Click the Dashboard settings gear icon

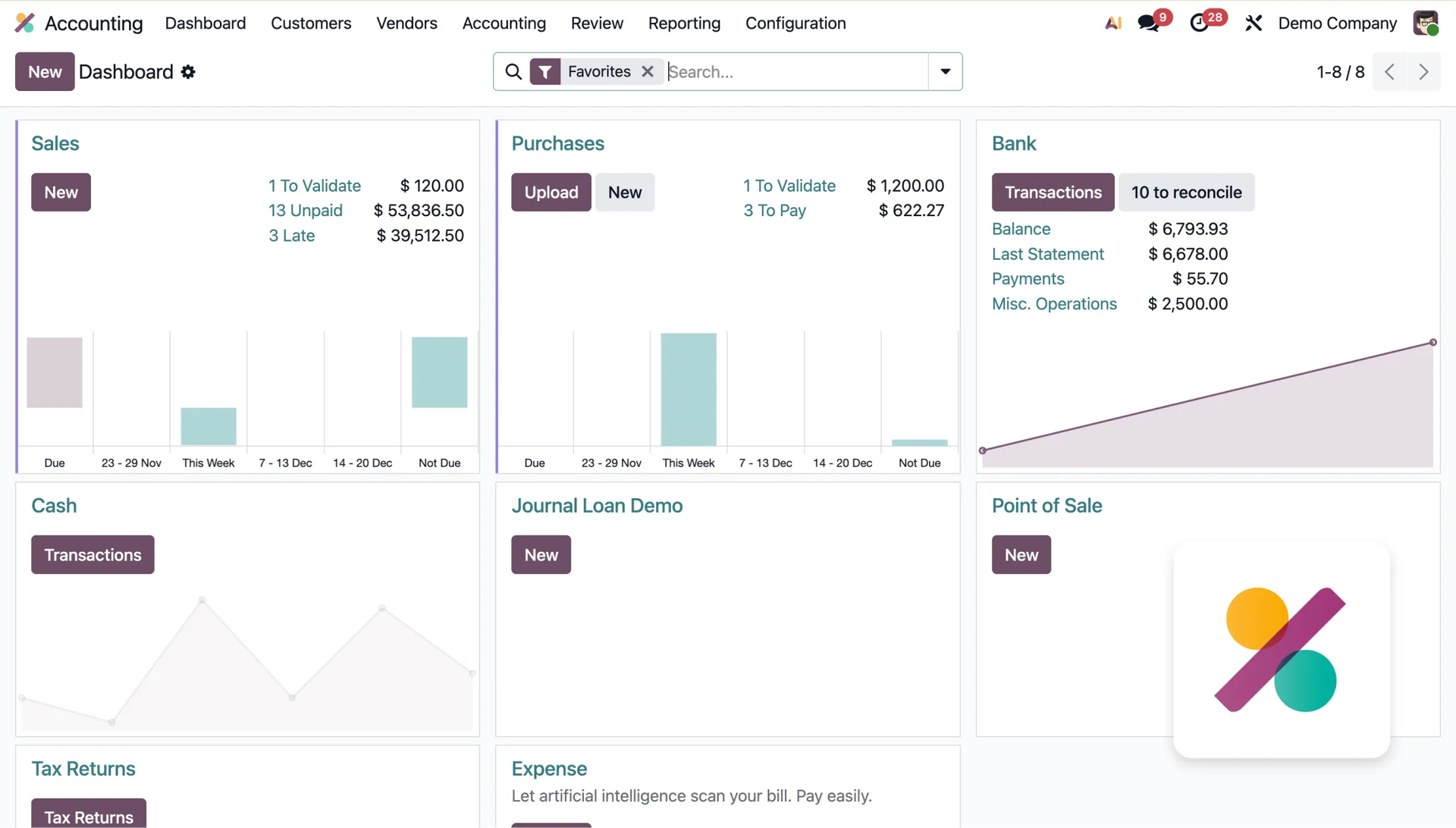[x=188, y=72]
